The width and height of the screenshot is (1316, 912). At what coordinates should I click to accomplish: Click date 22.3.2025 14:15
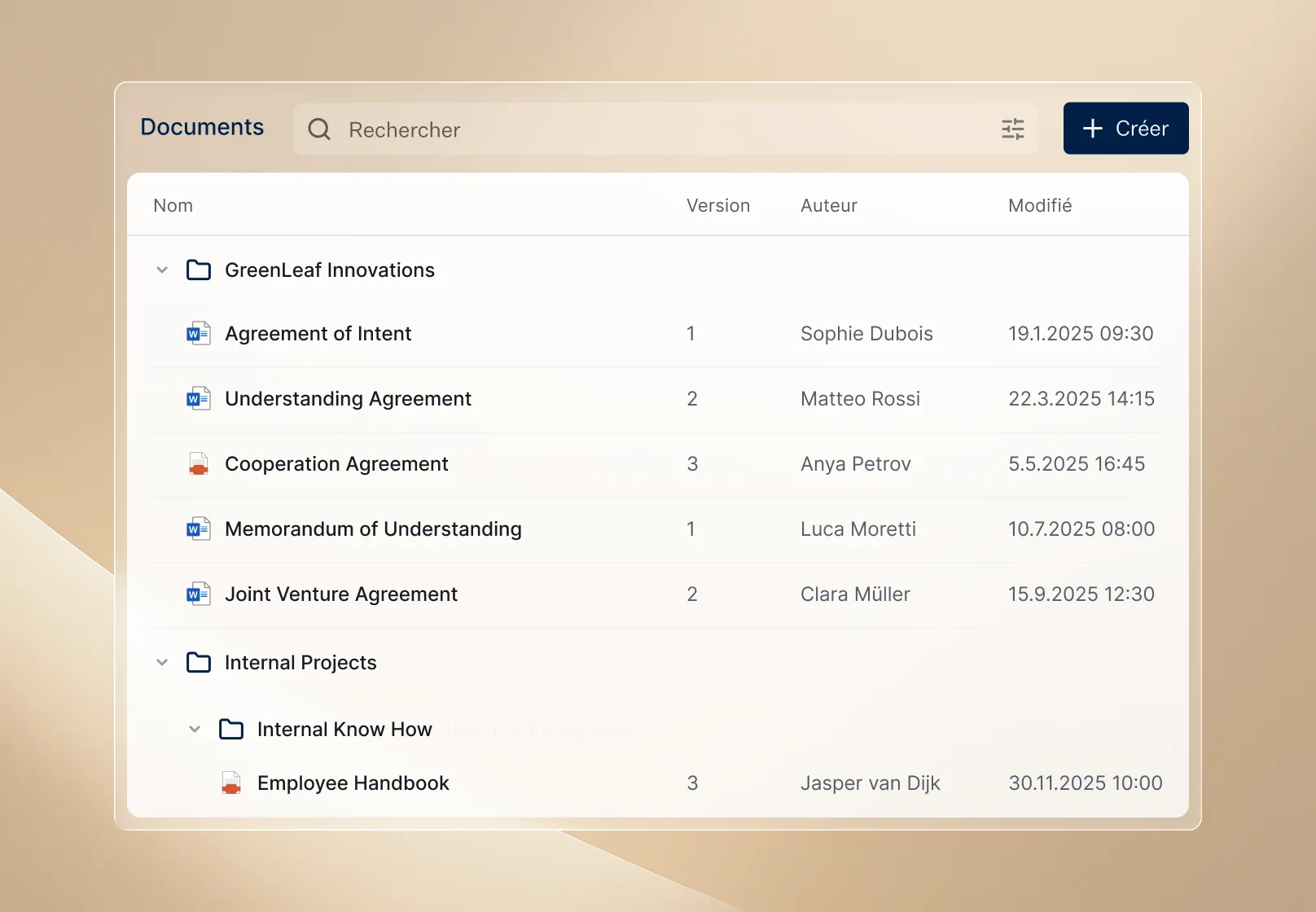pos(1081,399)
